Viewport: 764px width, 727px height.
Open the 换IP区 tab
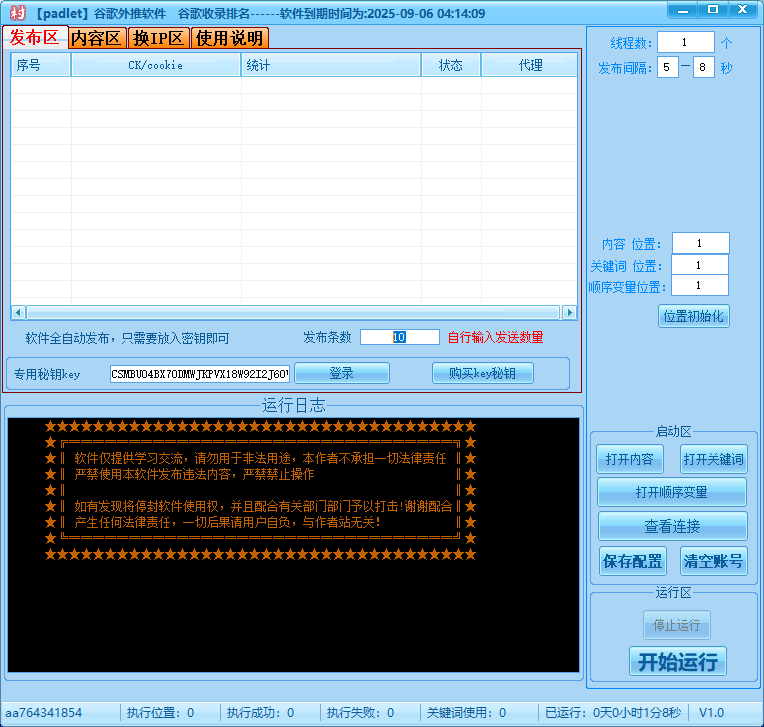tap(159, 38)
